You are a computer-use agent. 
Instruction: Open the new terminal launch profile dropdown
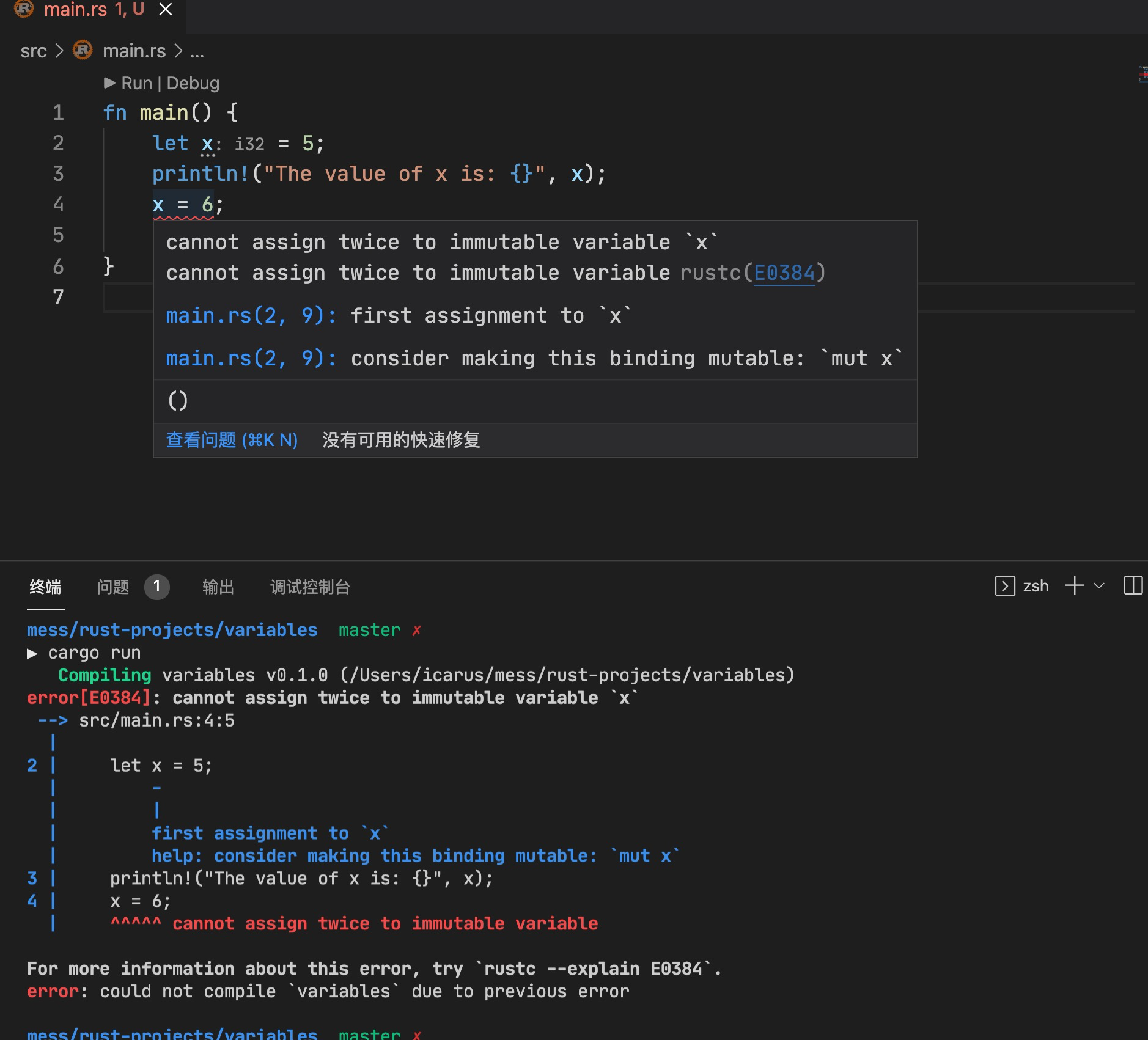tap(1099, 586)
